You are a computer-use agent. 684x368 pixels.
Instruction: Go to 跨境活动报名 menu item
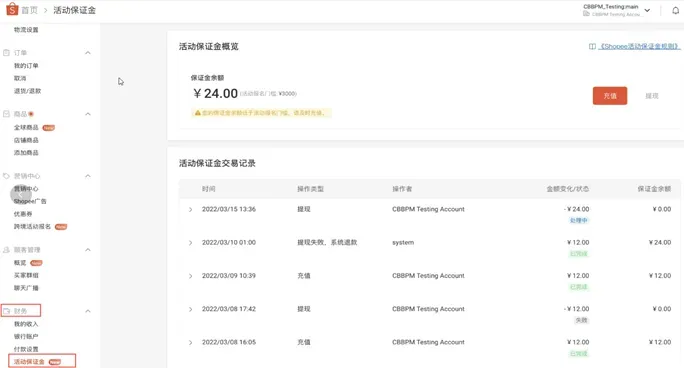pos(32,226)
